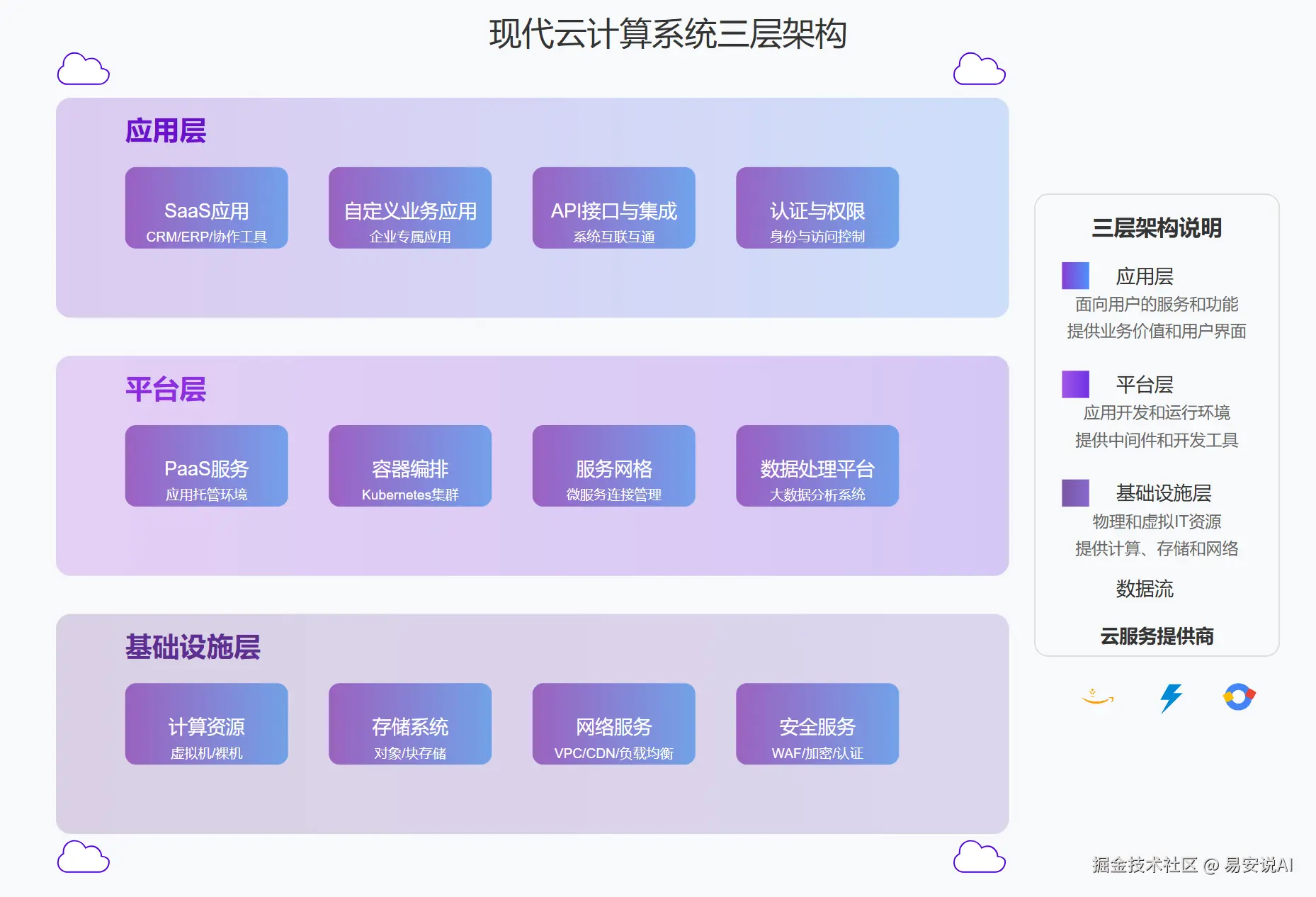
Task: Select the legend text 应用开发和运行环境
Action: pyautogui.click(x=1157, y=412)
